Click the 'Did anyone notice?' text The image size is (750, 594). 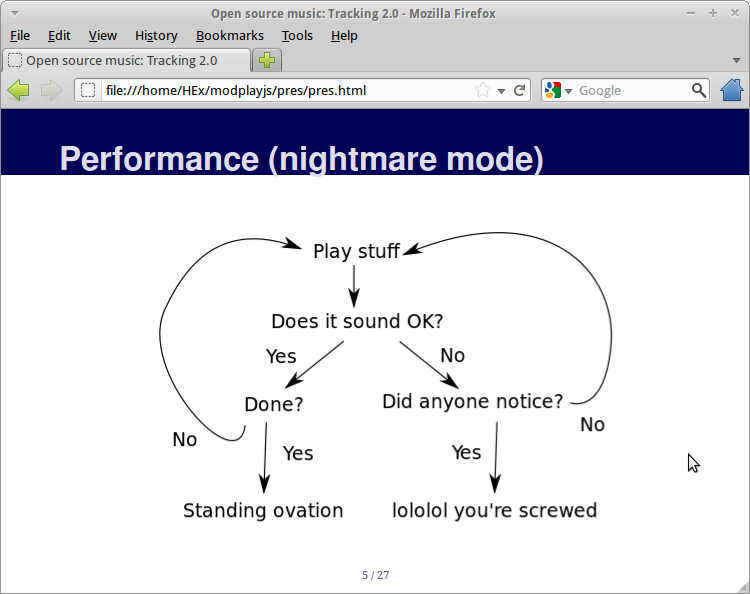473,401
